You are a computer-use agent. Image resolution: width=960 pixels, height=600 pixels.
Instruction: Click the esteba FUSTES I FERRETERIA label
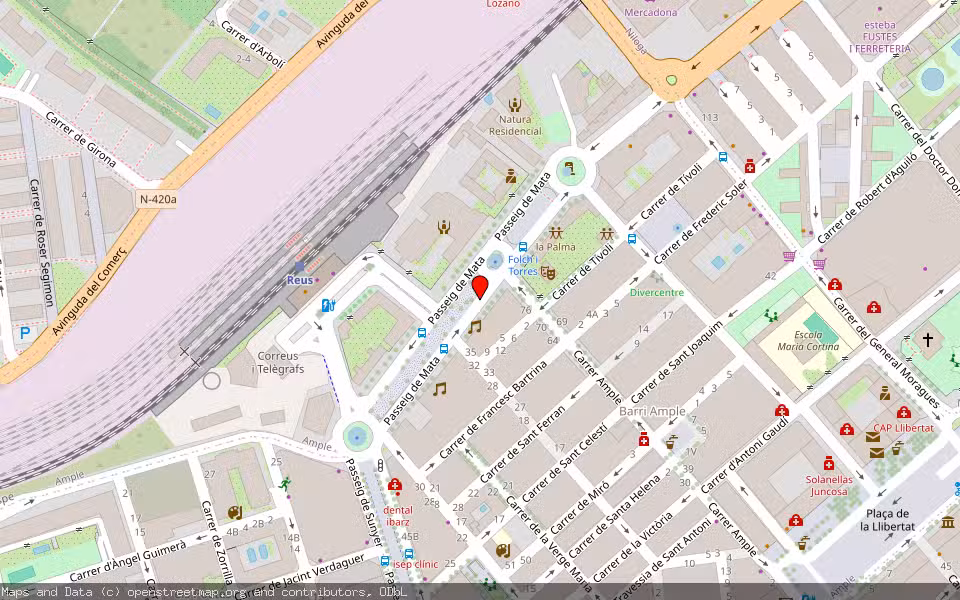tap(880, 37)
